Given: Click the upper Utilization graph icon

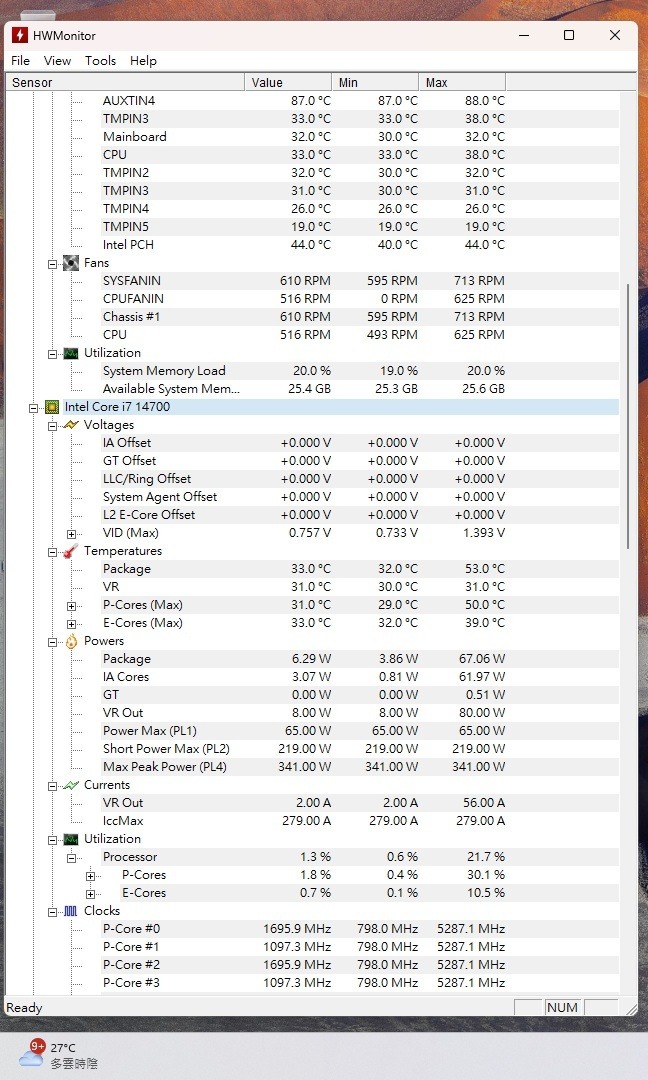Looking at the screenshot, I should pyautogui.click(x=71, y=353).
